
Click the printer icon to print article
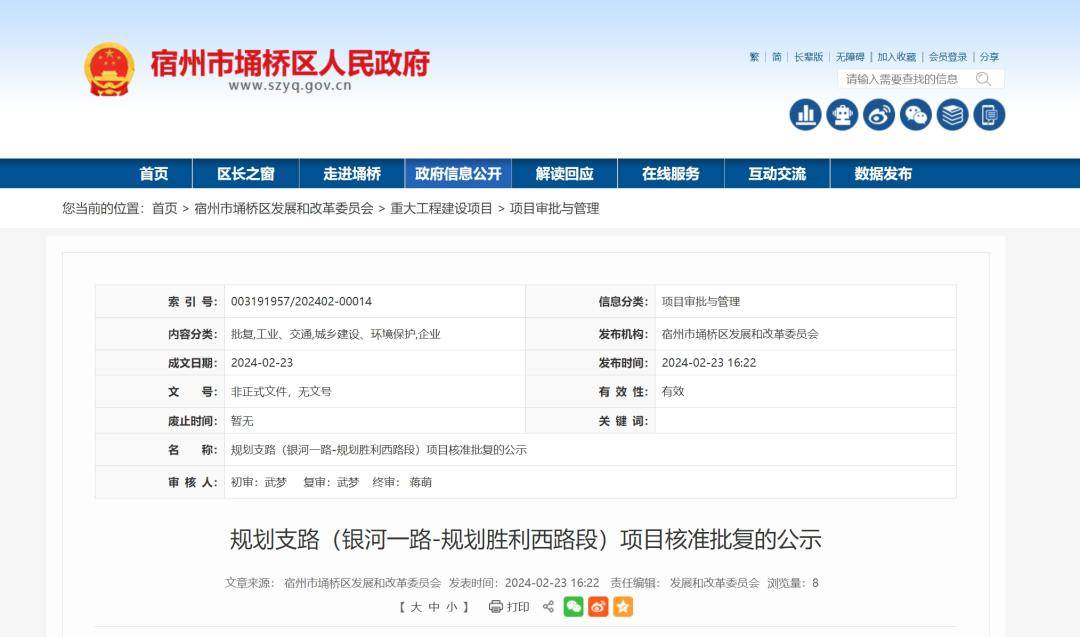[495, 607]
